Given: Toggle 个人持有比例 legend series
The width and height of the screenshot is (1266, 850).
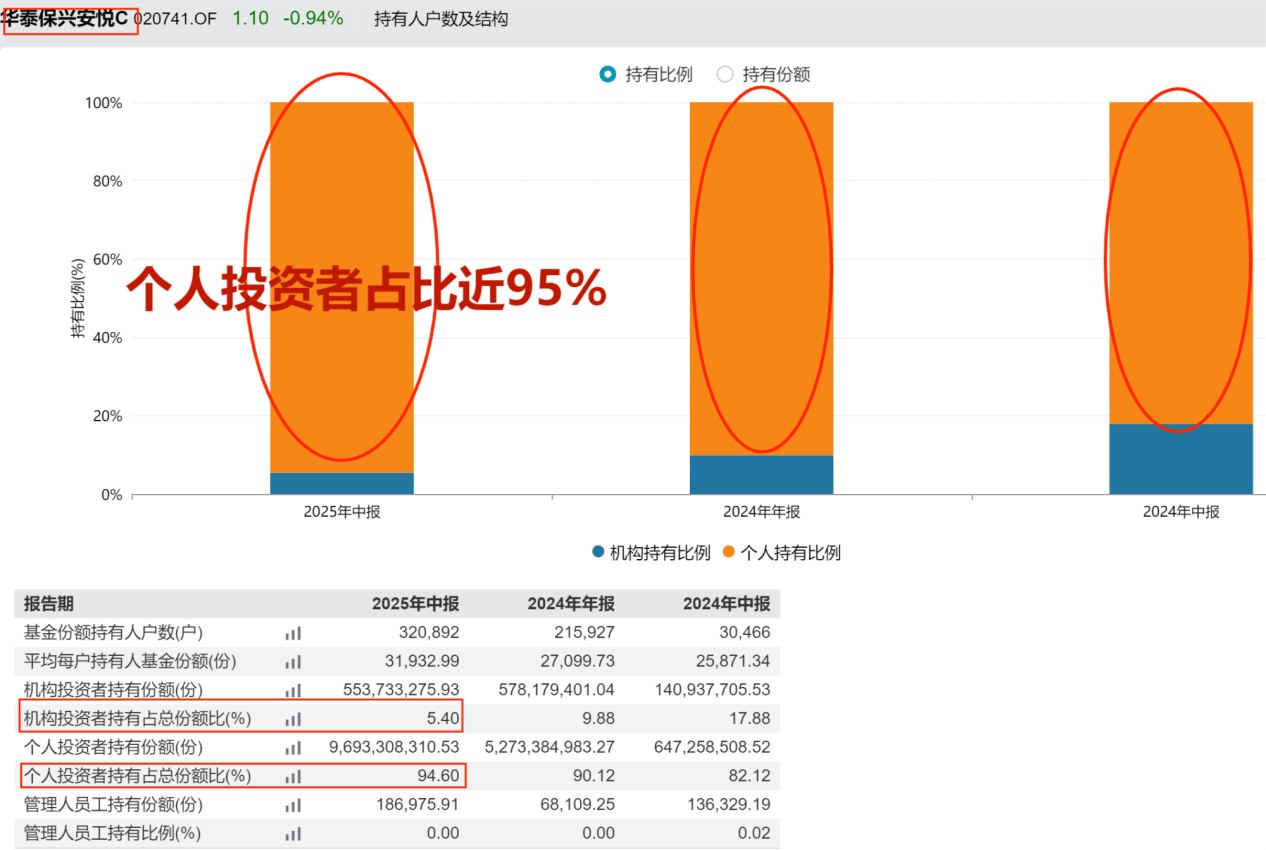Looking at the screenshot, I should pos(781,552).
